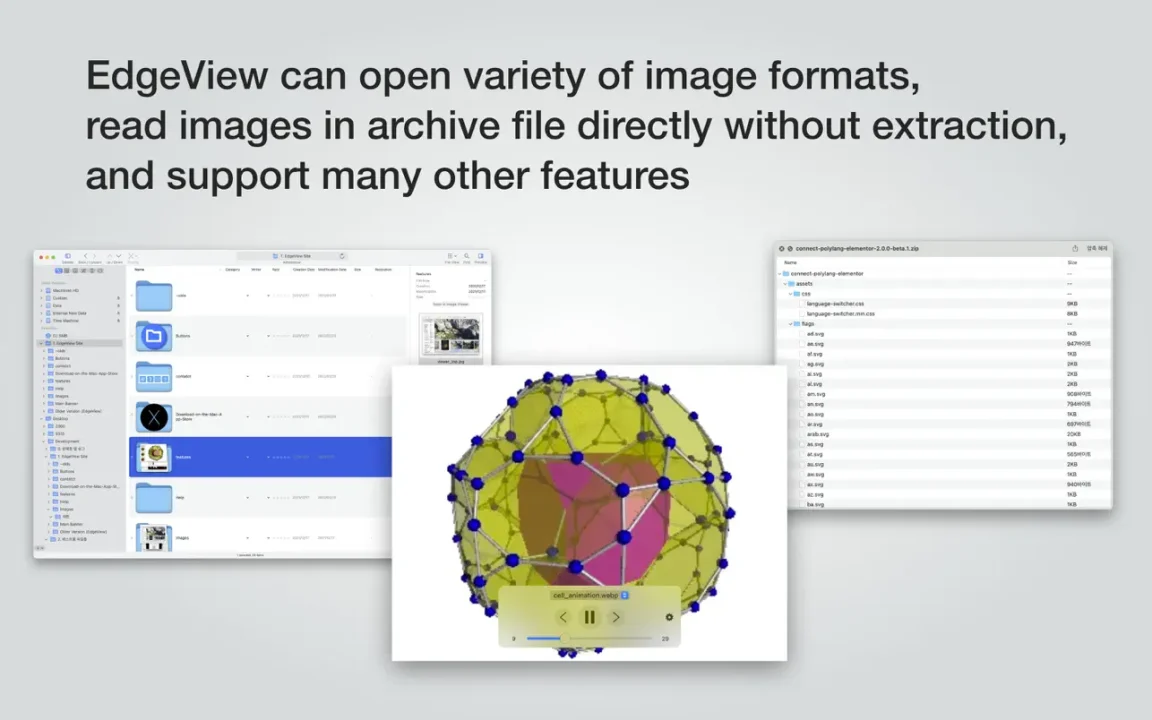Click the assets folder name in archive
Image resolution: width=1152 pixels, height=720 pixels.
coord(804,284)
